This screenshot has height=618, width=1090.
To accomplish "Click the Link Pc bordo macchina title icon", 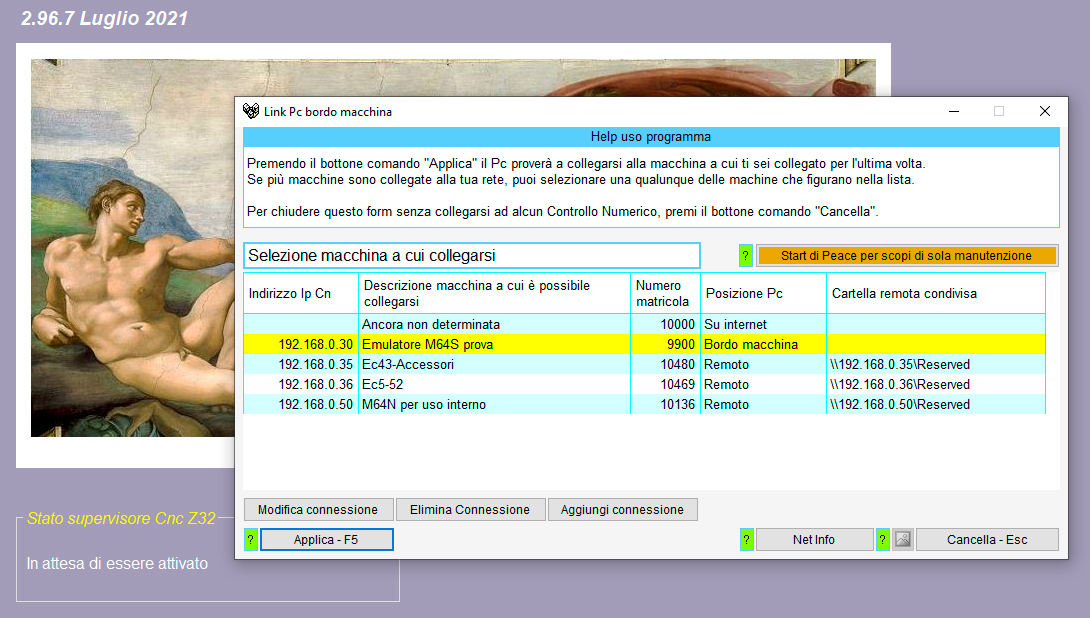I will click(251, 111).
